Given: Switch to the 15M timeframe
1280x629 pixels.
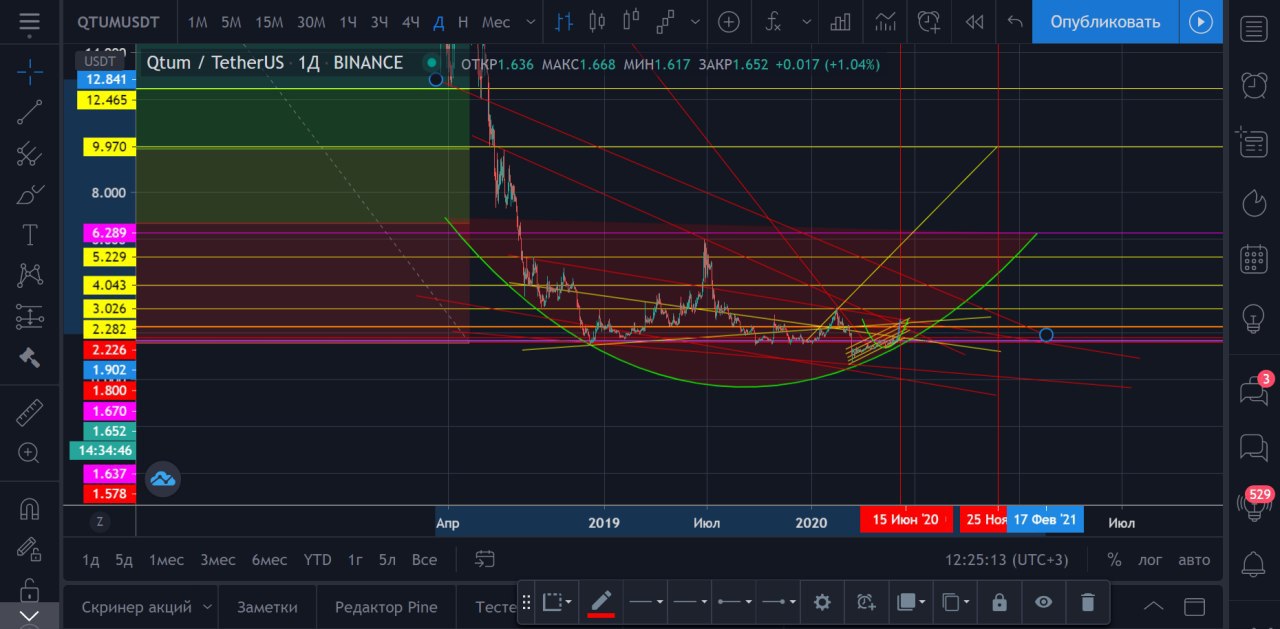Looking at the screenshot, I should [269, 22].
